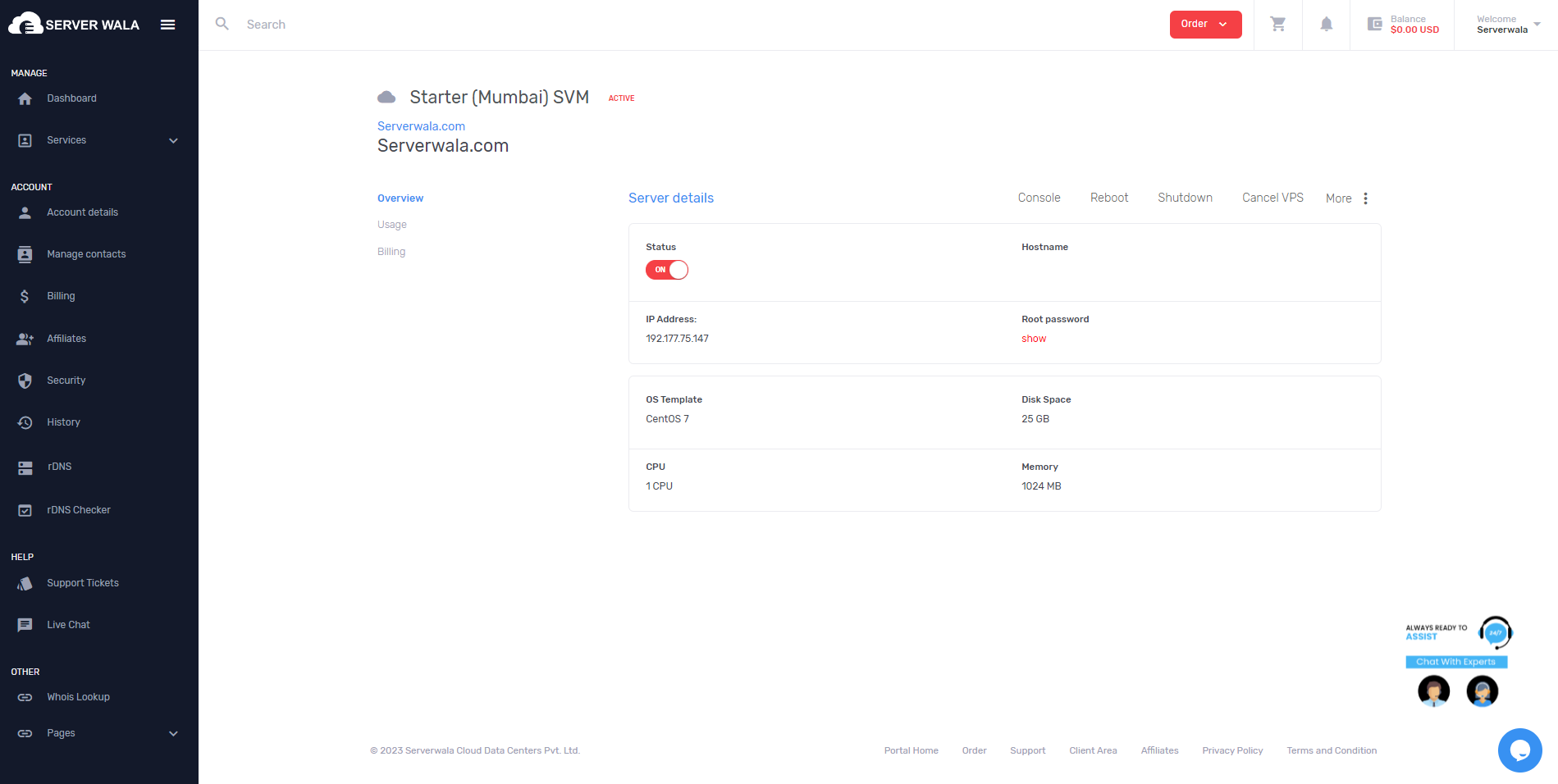
Task: Open the server Console
Action: 1039,198
